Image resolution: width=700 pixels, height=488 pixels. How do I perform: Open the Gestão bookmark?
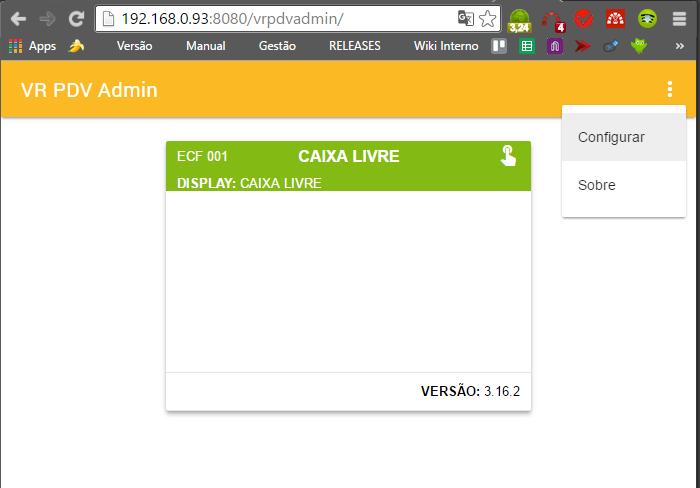click(x=277, y=46)
